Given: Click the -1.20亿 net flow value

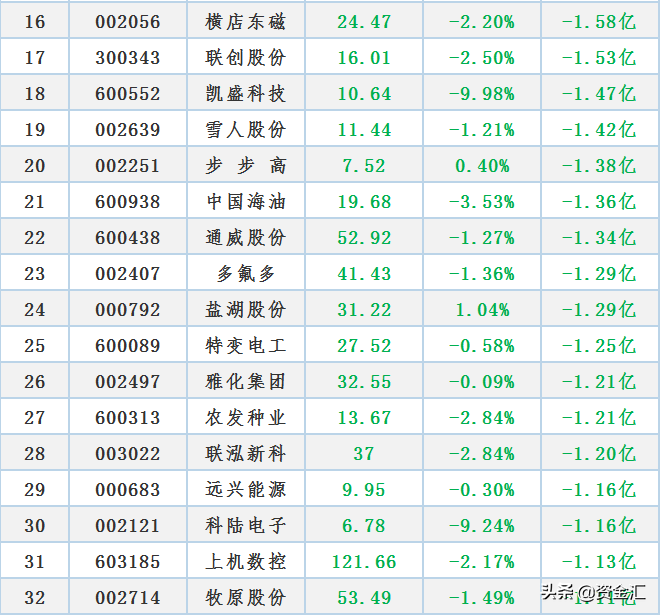Looking at the screenshot, I should [x=599, y=454].
